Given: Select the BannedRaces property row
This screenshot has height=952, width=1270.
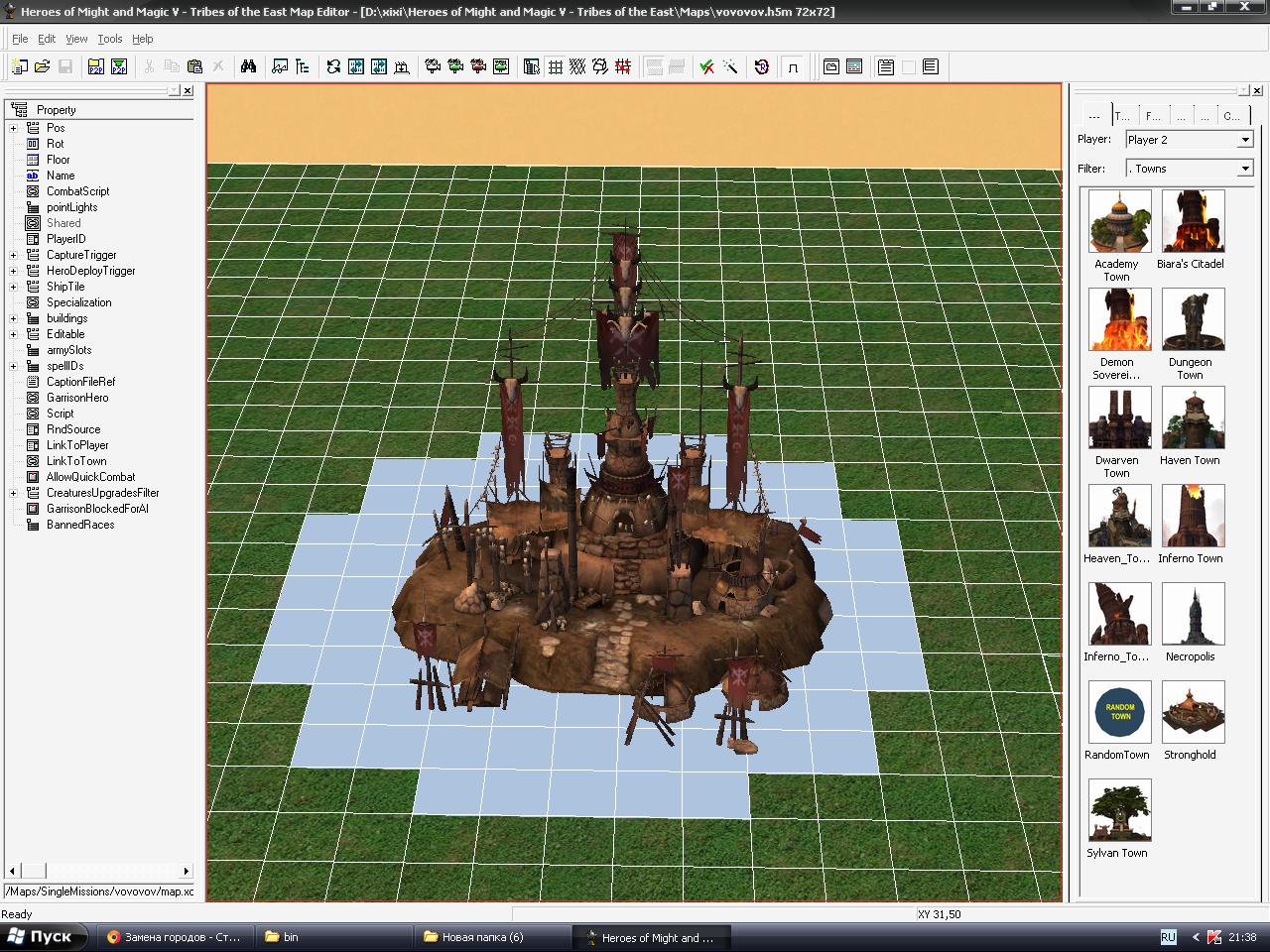Looking at the screenshot, I should tap(79, 525).
